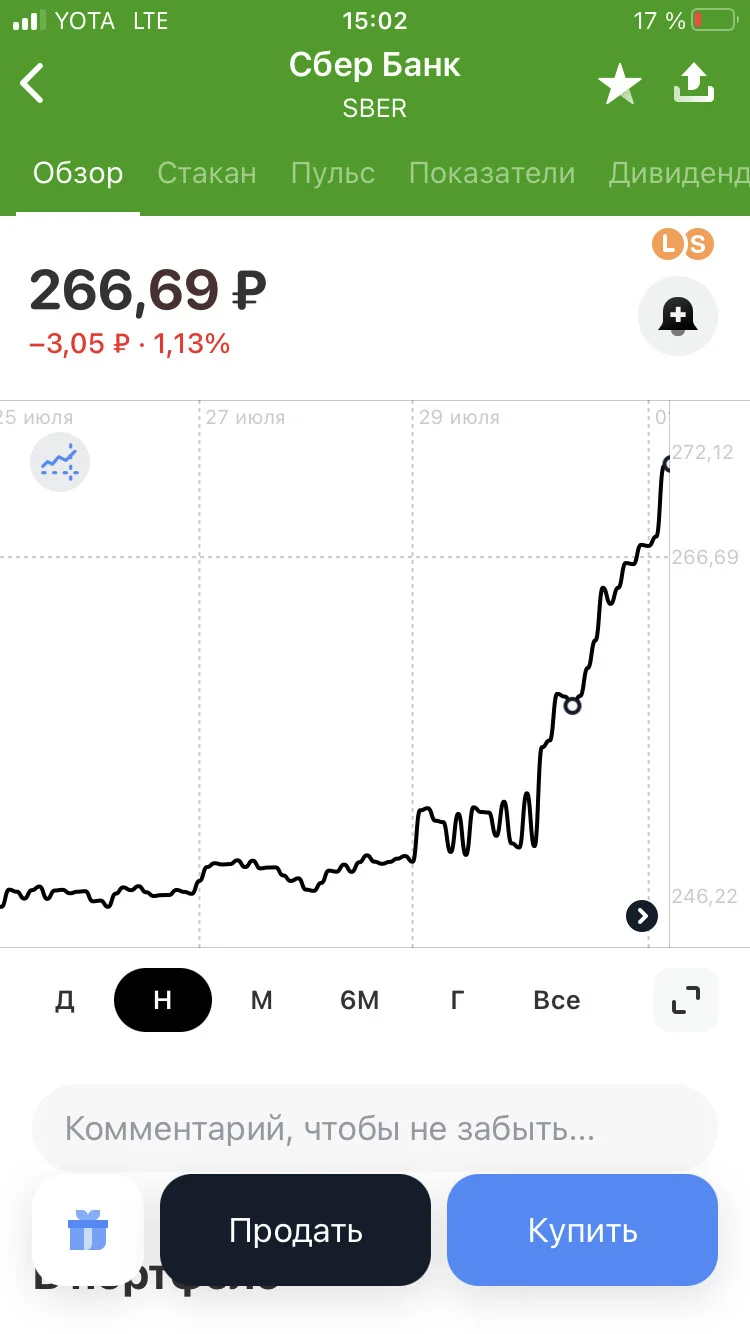Tap the orange S badge
The height and width of the screenshot is (1334, 750).
[698, 243]
